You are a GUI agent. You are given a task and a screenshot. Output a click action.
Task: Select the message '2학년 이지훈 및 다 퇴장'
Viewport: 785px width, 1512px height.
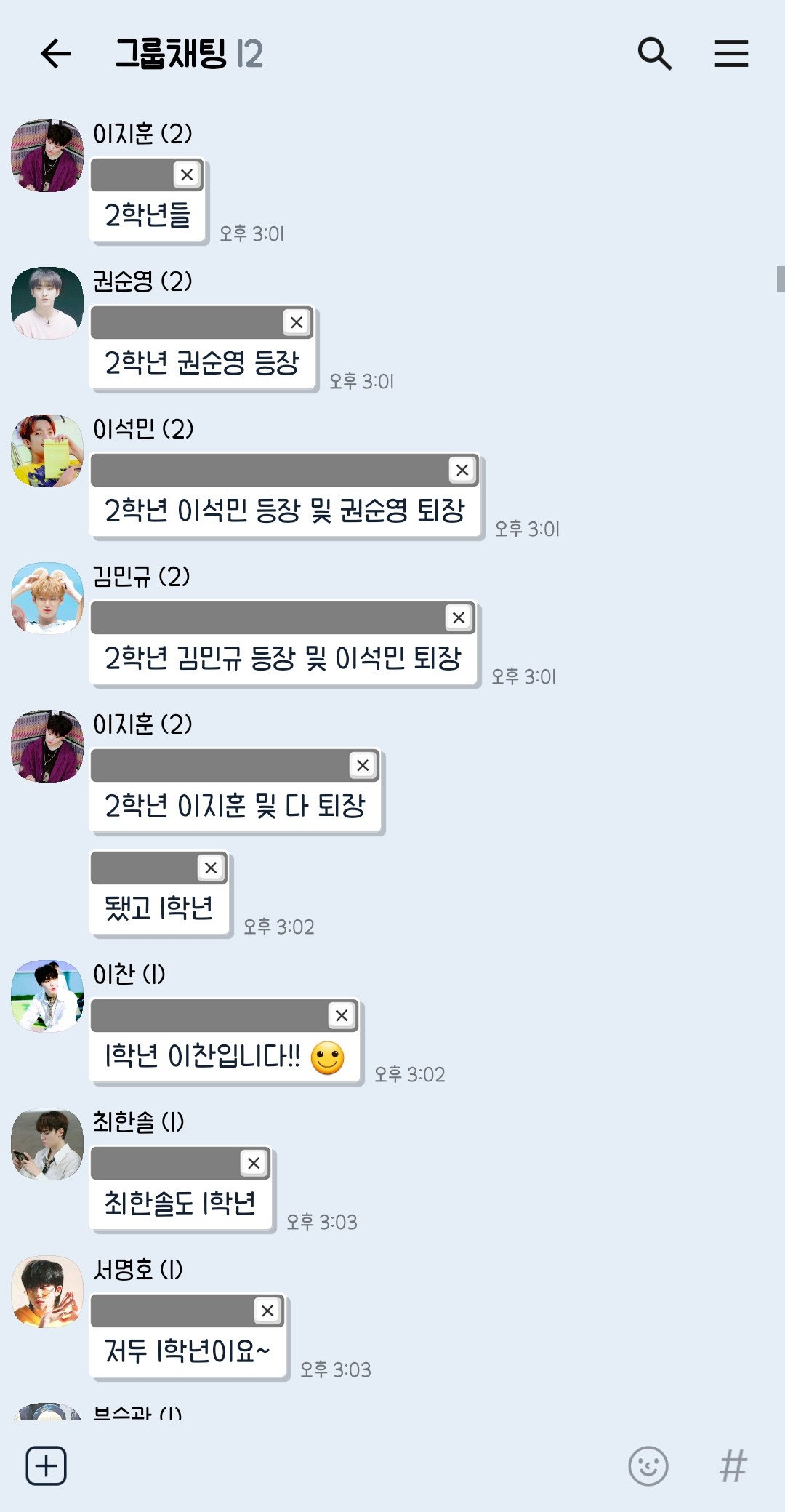coord(236,791)
